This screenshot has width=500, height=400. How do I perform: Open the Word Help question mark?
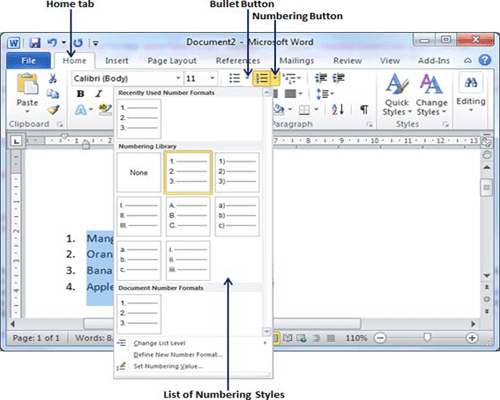(x=485, y=60)
